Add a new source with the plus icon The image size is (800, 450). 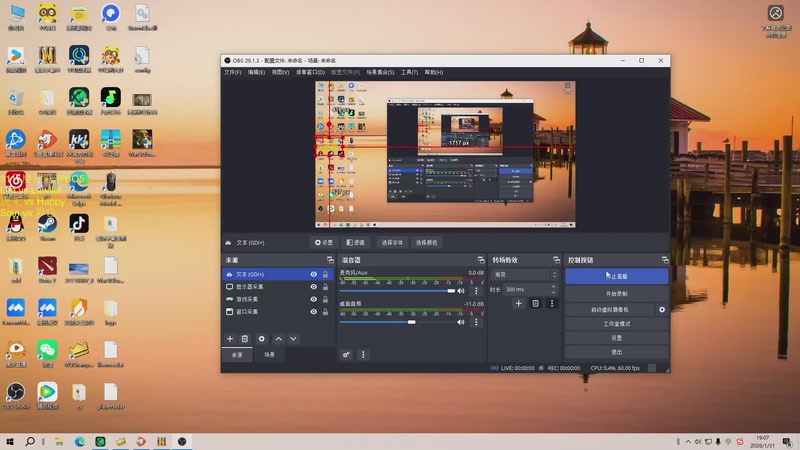tap(230, 339)
